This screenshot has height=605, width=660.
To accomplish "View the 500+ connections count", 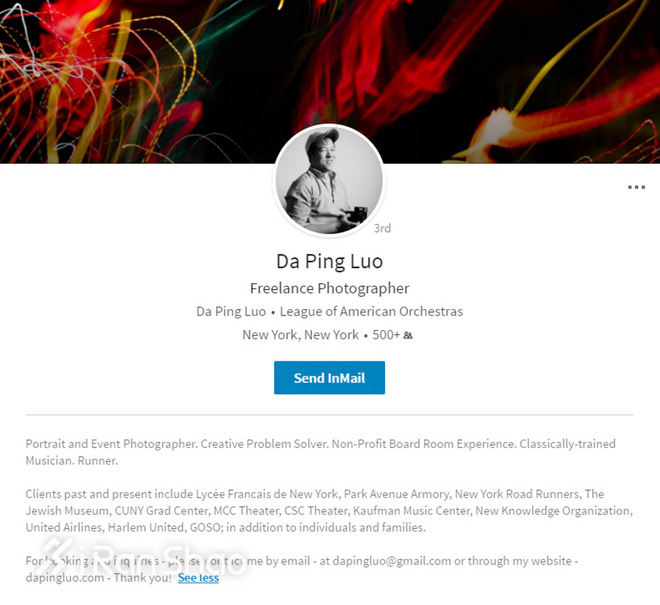I will (x=386, y=335).
